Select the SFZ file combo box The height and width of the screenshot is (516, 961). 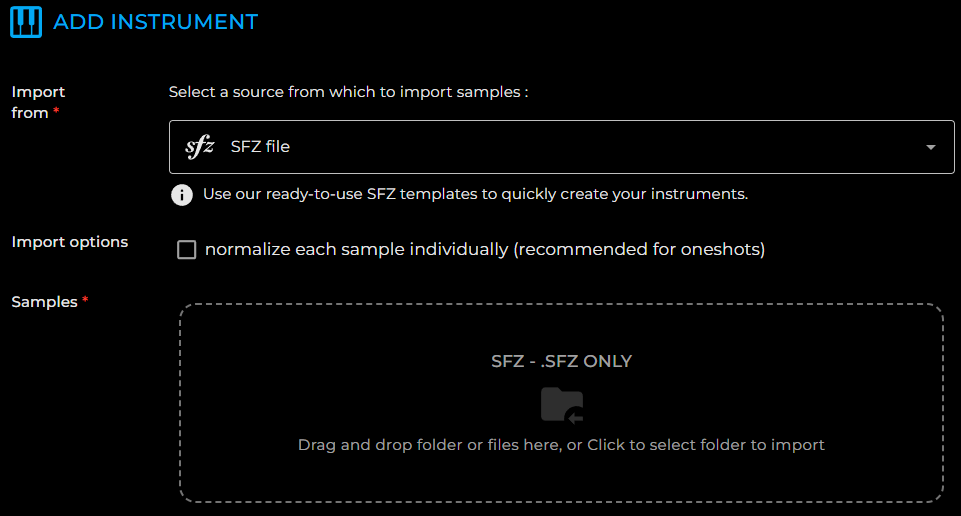(561, 147)
